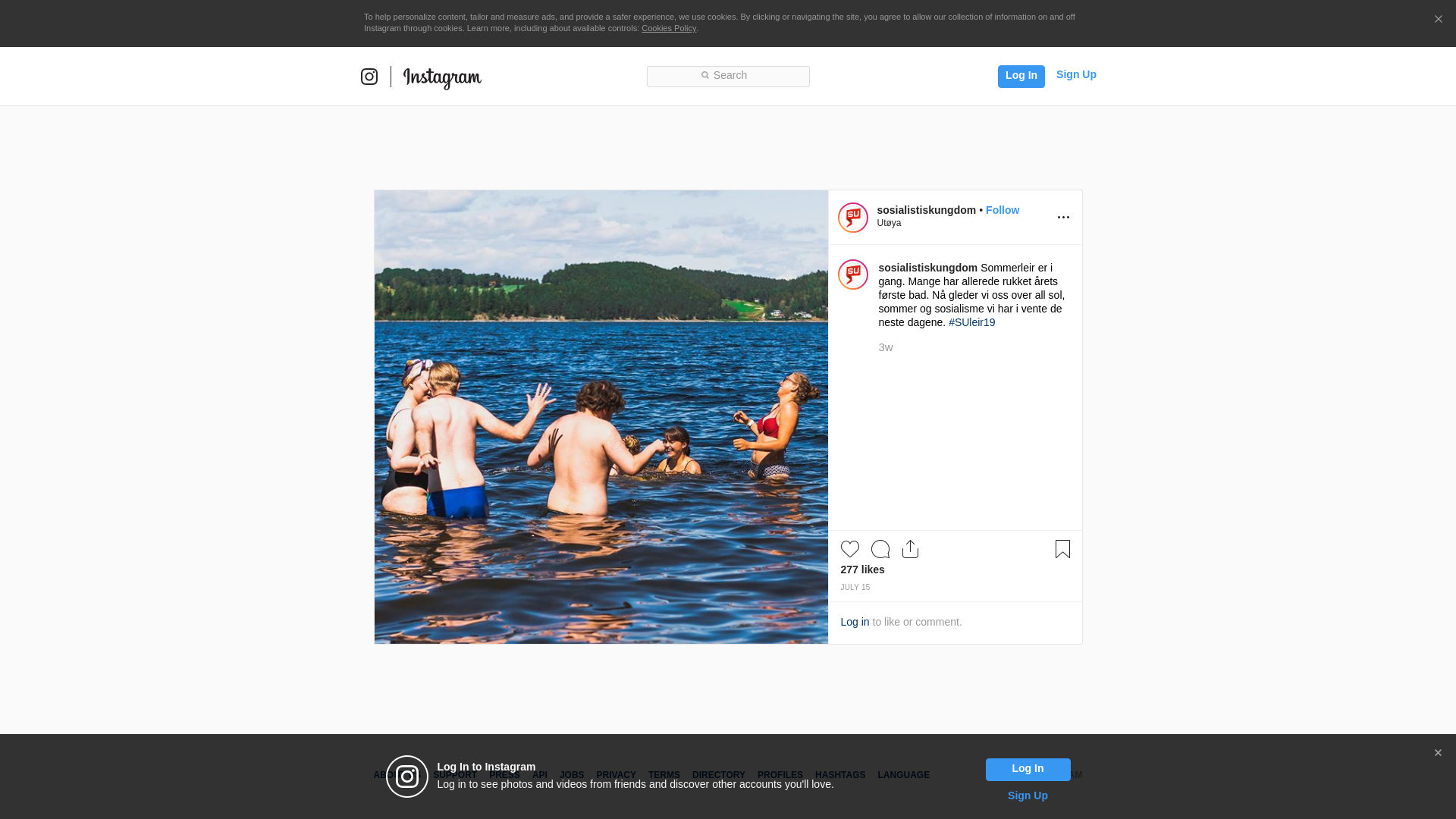Open the API footer link
The width and height of the screenshot is (1456, 819).
pyautogui.click(x=540, y=775)
